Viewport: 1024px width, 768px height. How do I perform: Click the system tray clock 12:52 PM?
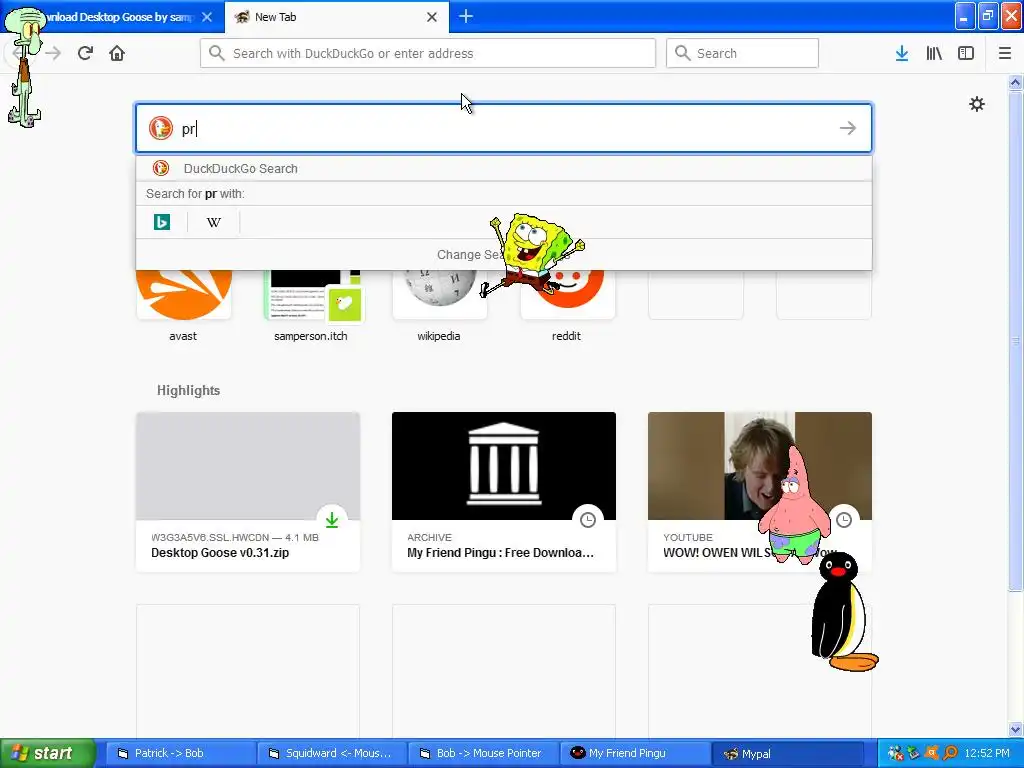987,753
